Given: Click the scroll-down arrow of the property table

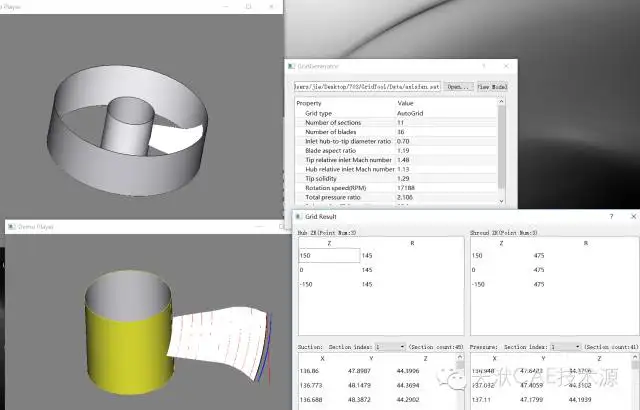Looking at the screenshot, I should [502, 201].
